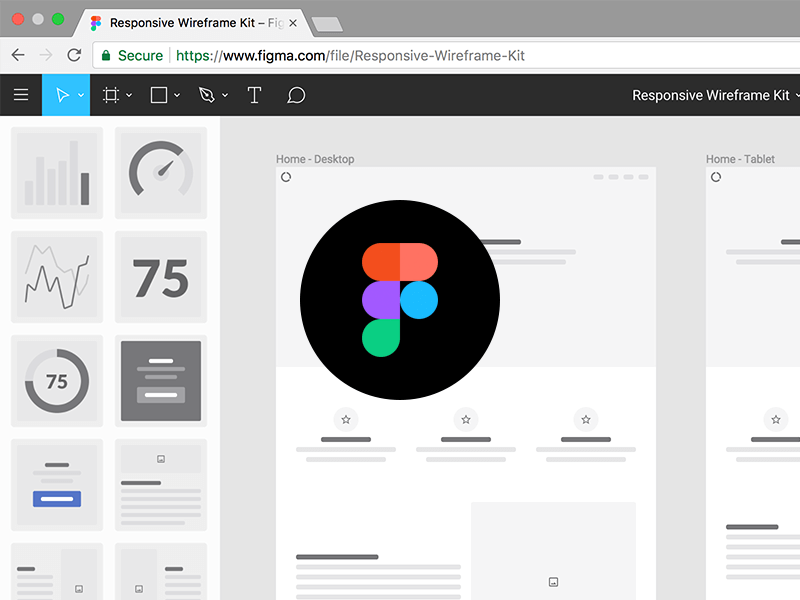Select the Text tool

pos(254,95)
